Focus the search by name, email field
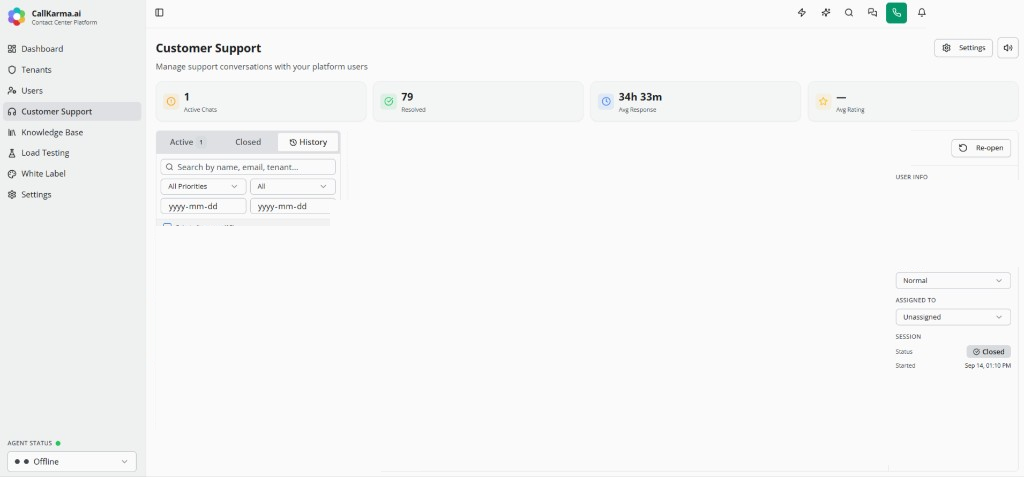Image resolution: width=1024 pixels, height=477 pixels. 248,167
